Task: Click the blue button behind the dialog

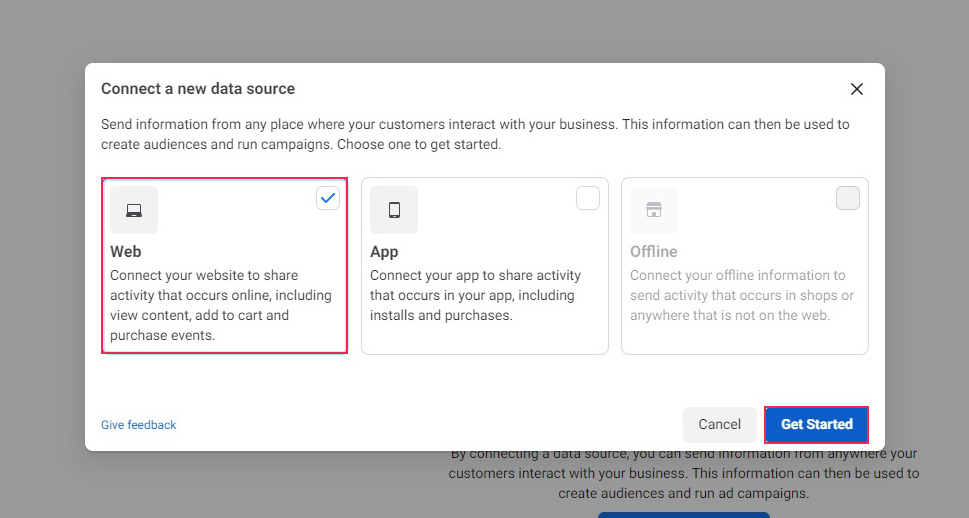Action: (x=683, y=515)
